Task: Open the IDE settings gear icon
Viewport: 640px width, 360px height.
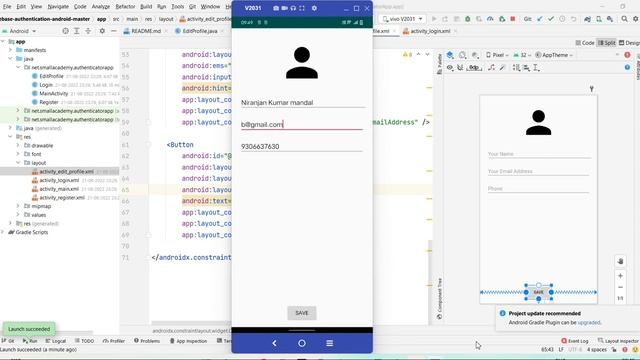Action: pyautogui.click(x=635, y=19)
